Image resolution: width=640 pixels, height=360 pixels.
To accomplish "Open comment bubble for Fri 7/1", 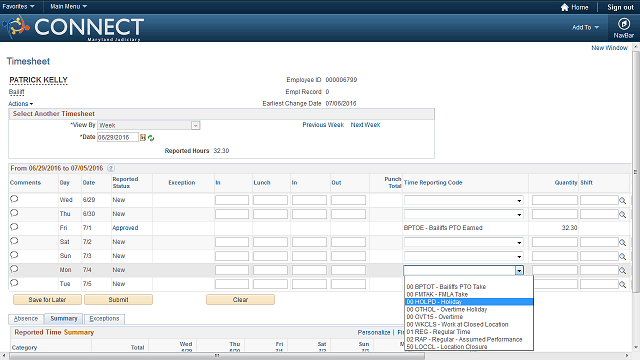I will pyautogui.click(x=14, y=227).
